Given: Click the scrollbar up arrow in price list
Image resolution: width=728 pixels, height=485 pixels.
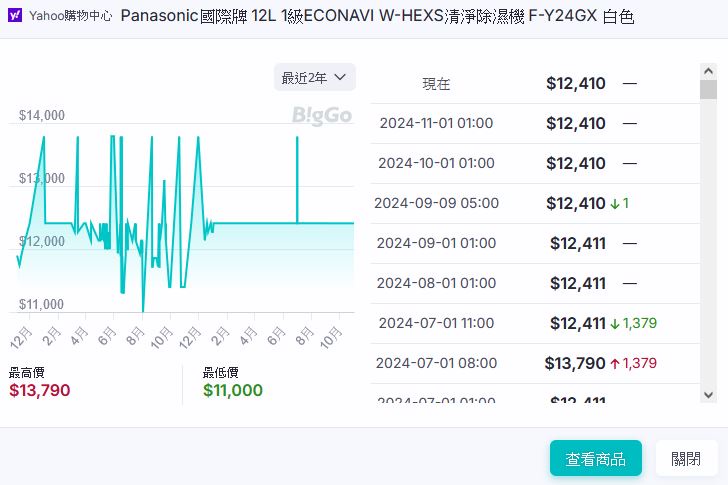Looking at the screenshot, I should tap(709, 72).
